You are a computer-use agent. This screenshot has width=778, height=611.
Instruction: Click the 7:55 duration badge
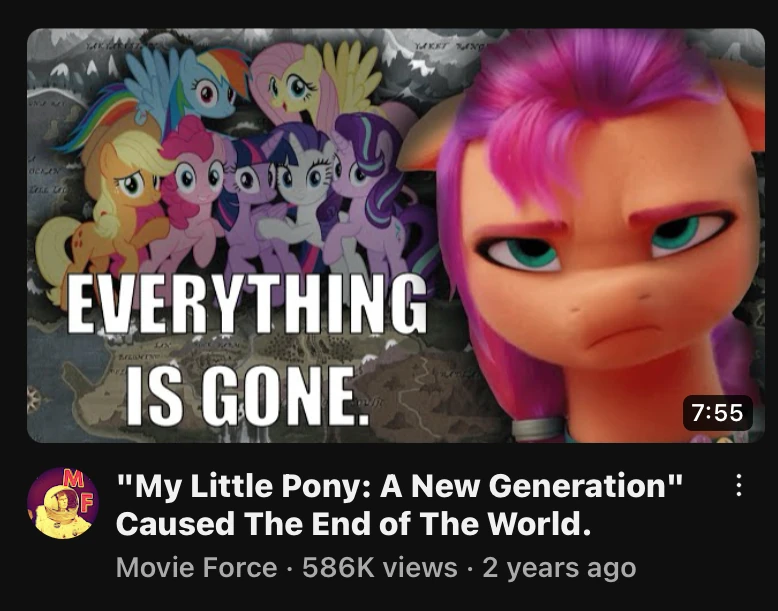pos(717,412)
